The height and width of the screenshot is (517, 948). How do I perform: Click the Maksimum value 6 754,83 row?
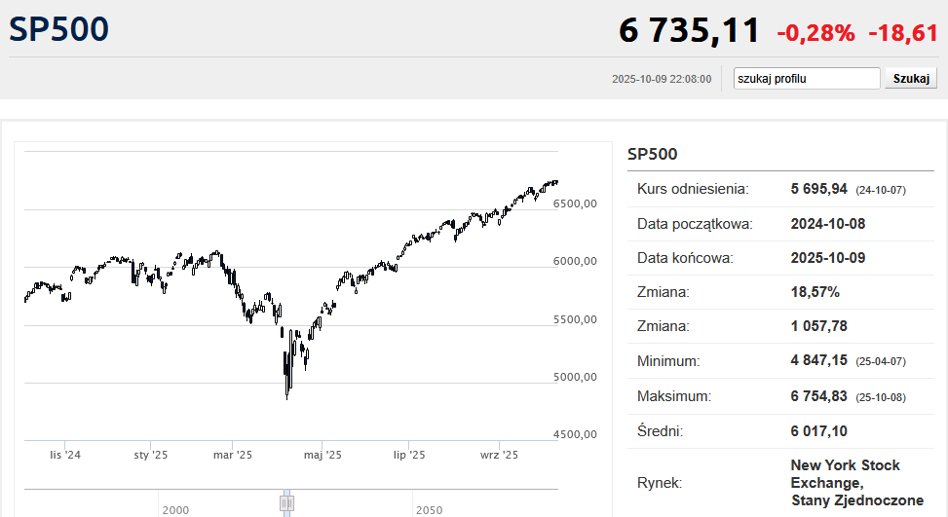[819, 396]
